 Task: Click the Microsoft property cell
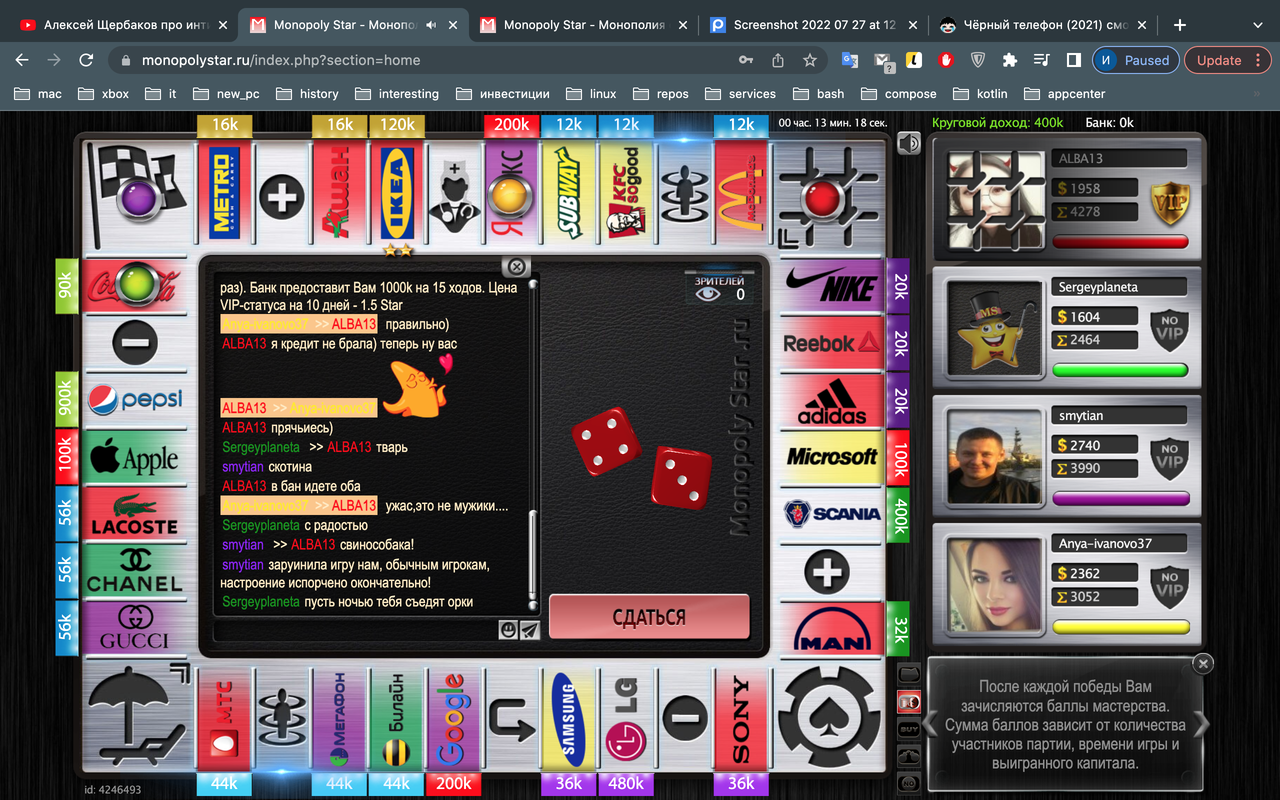tap(832, 458)
